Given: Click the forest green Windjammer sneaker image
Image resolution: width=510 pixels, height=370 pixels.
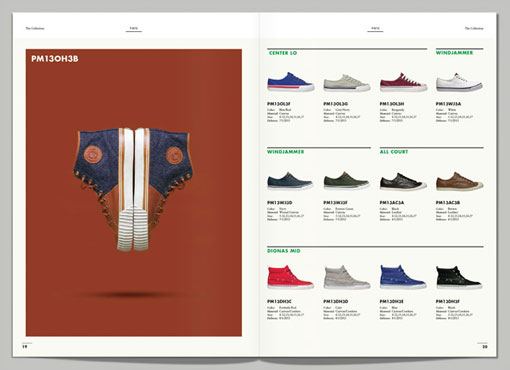Looking at the screenshot, I should tap(347, 181).
